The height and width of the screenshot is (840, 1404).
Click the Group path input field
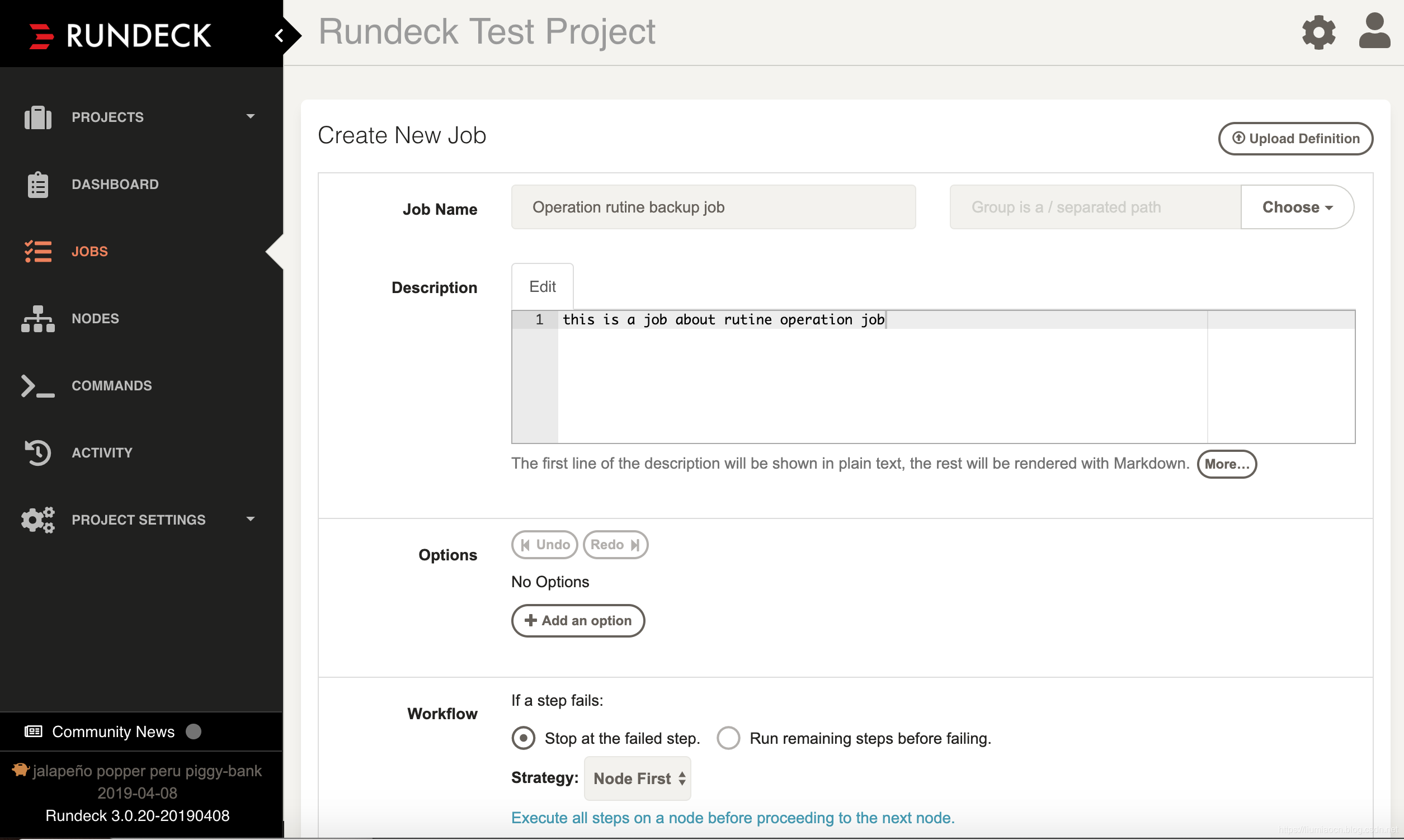pyautogui.click(x=1095, y=207)
